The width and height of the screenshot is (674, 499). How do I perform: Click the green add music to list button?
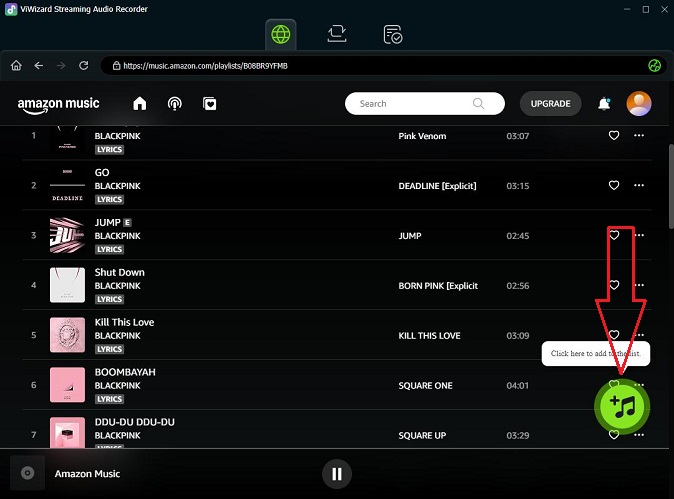coord(622,407)
